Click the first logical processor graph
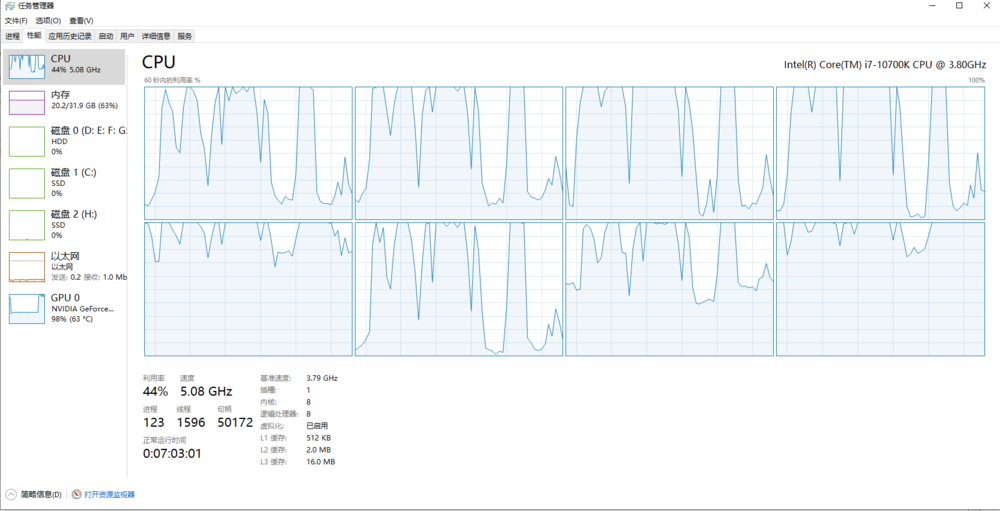This screenshot has height=511, width=1000. click(x=248, y=153)
